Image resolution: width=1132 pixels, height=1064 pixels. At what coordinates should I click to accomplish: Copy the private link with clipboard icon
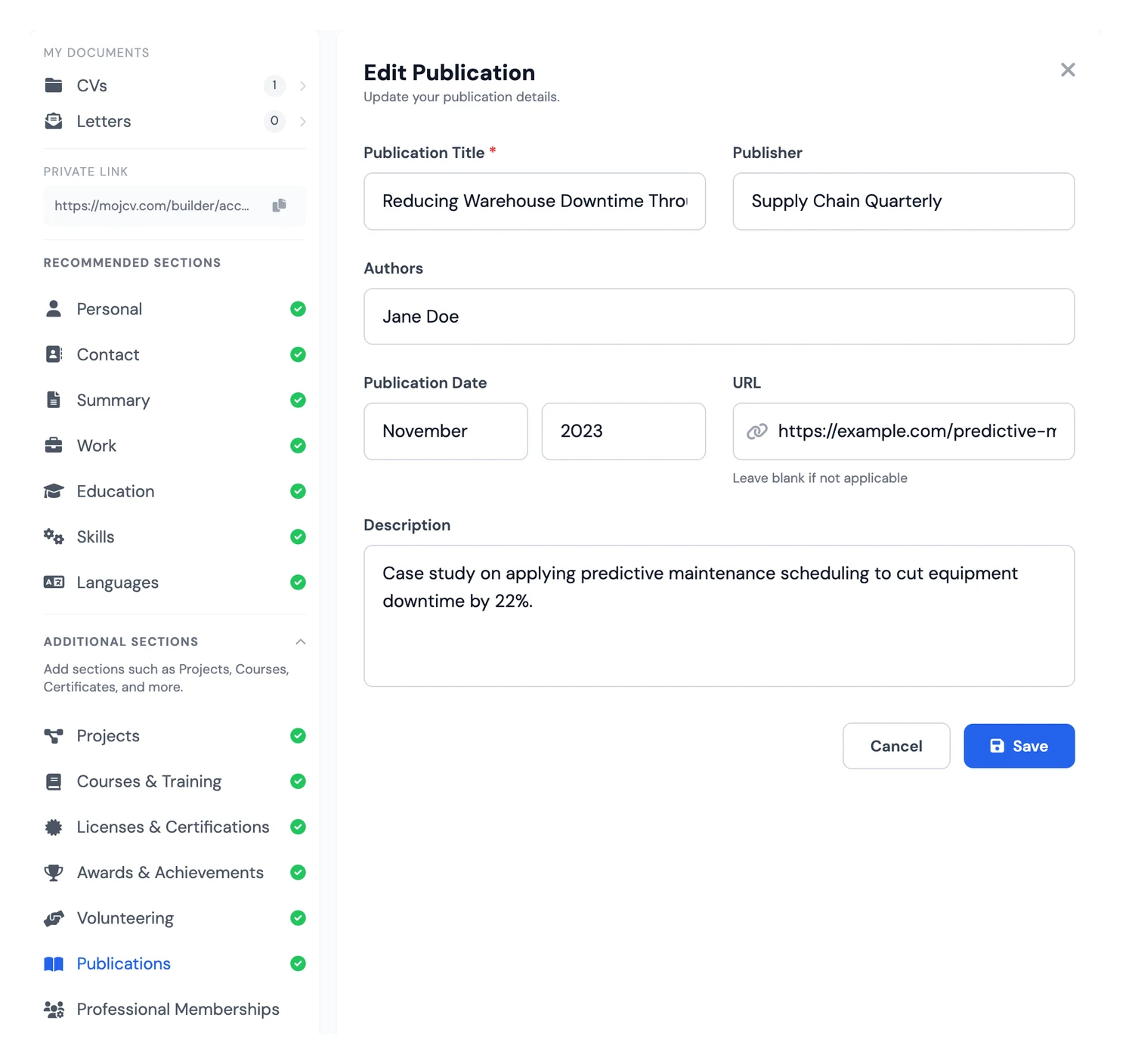tap(280, 205)
